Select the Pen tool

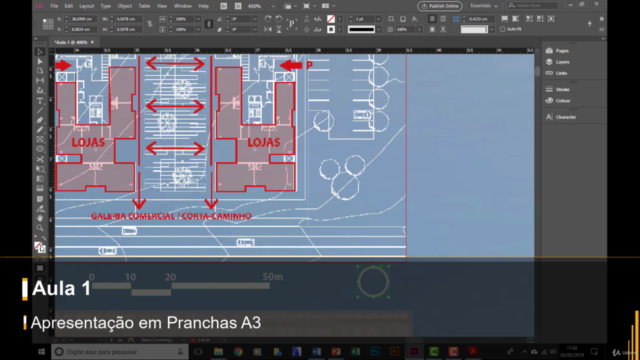tap(40, 120)
